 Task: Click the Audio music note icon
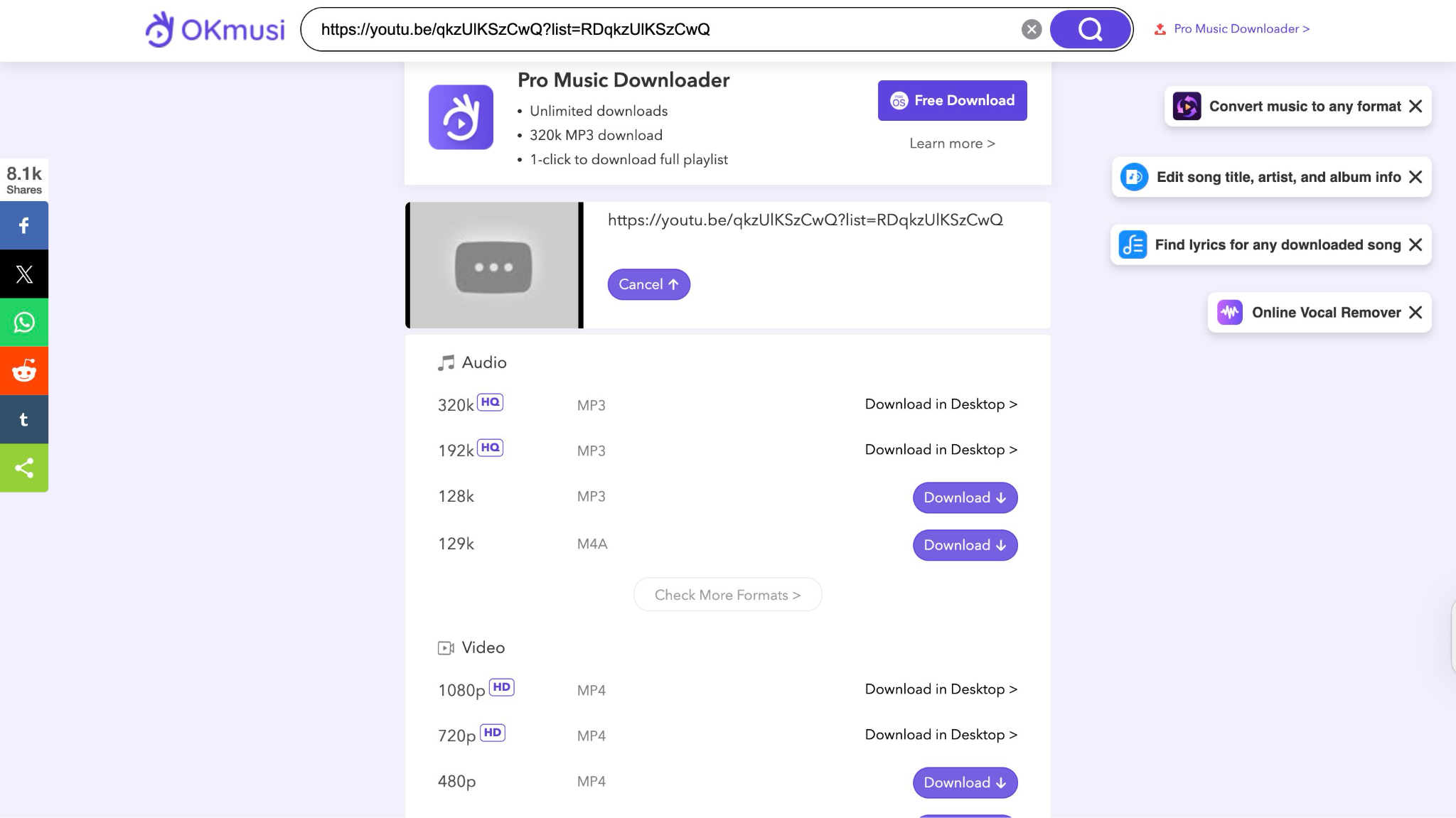pos(446,363)
